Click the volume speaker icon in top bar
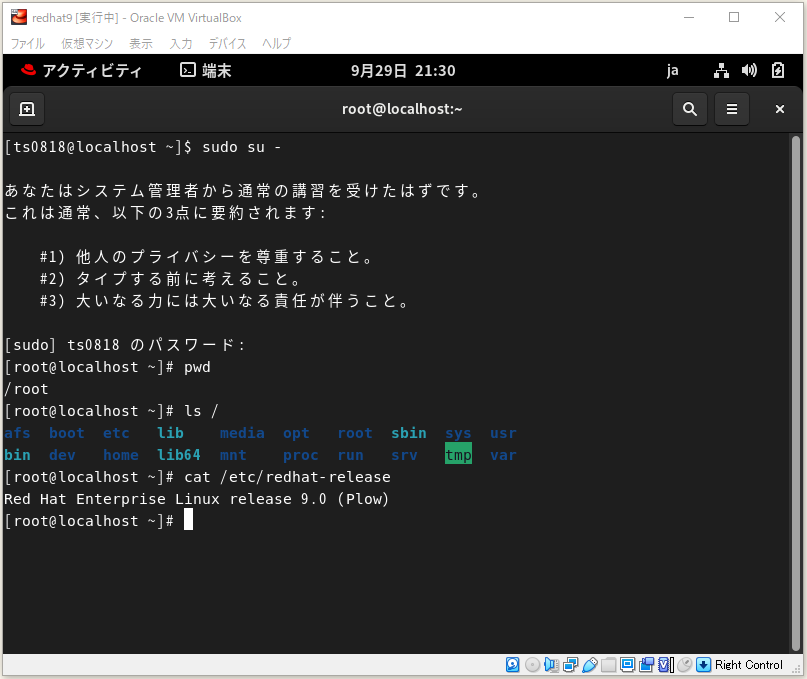 (749, 71)
